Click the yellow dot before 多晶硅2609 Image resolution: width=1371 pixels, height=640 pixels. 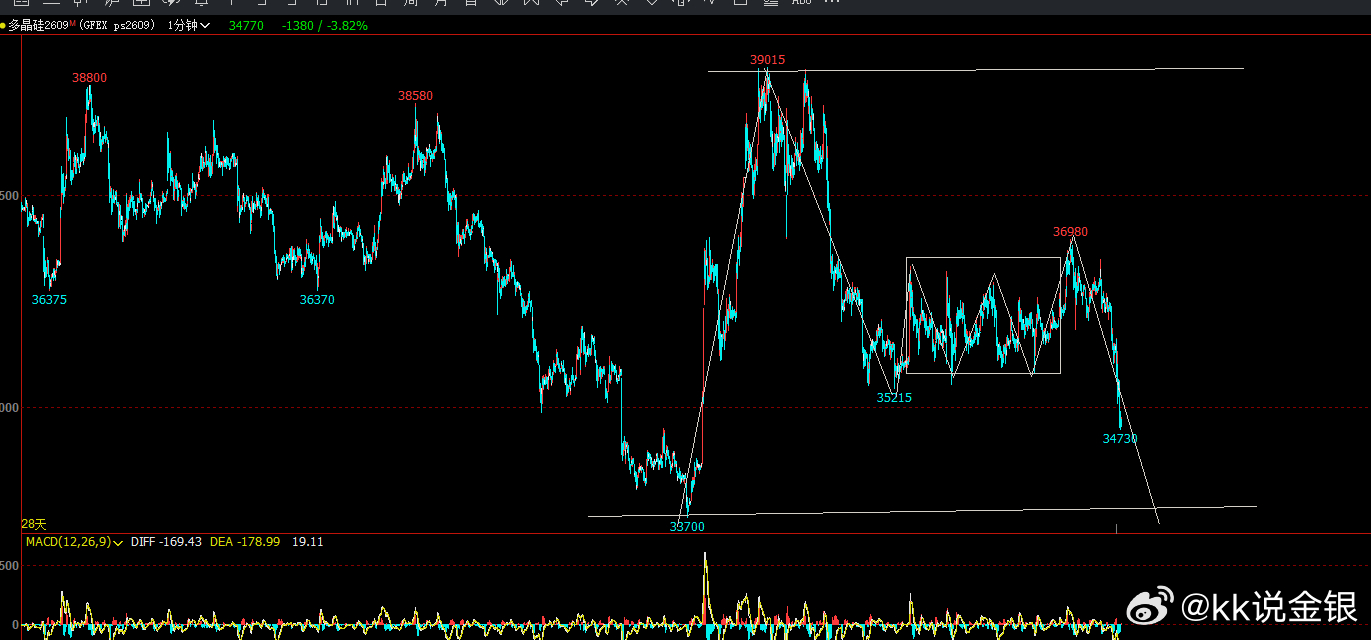(x=4, y=26)
